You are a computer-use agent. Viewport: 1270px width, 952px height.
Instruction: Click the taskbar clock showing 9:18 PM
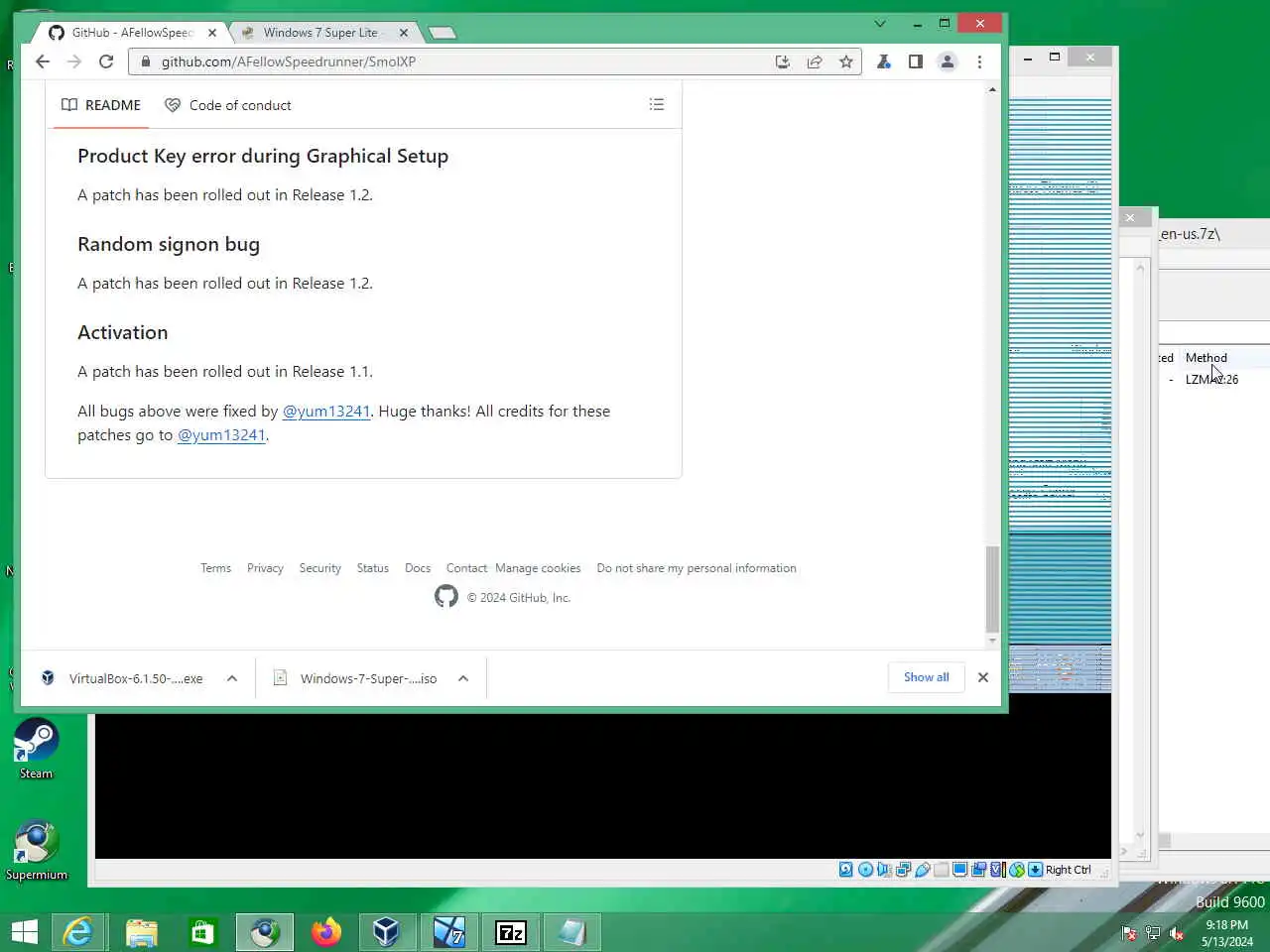1227,932
